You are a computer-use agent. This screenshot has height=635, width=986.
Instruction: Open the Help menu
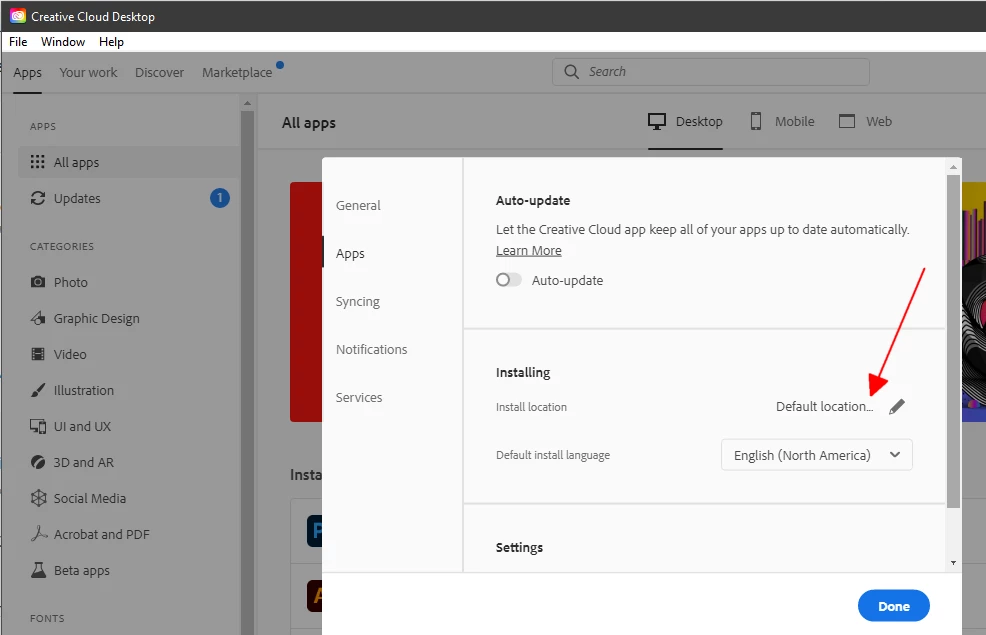pos(111,41)
